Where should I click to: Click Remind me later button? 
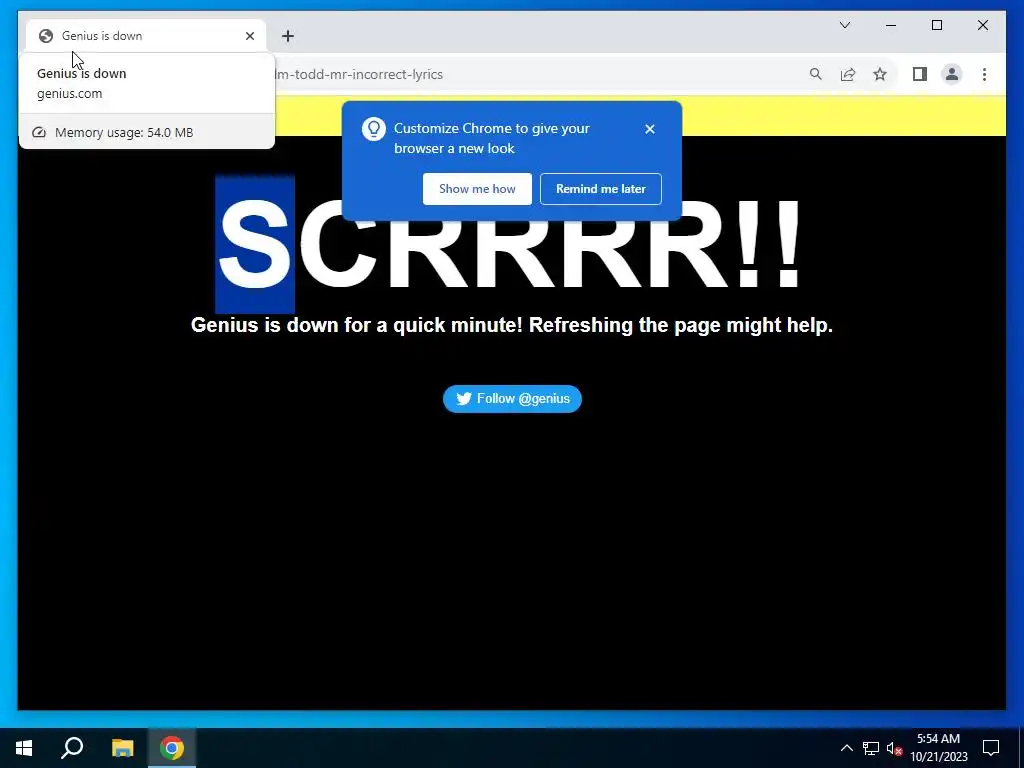click(x=600, y=189)
